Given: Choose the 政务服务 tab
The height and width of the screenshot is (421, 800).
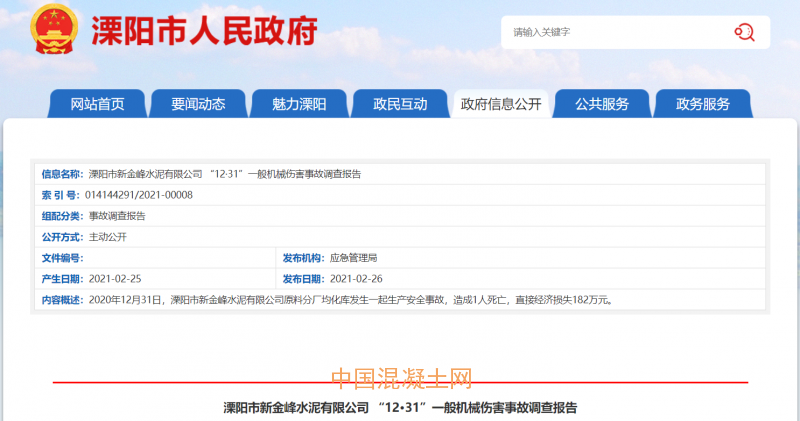Looking at the screenshot, I should click(x=702, y=104).
